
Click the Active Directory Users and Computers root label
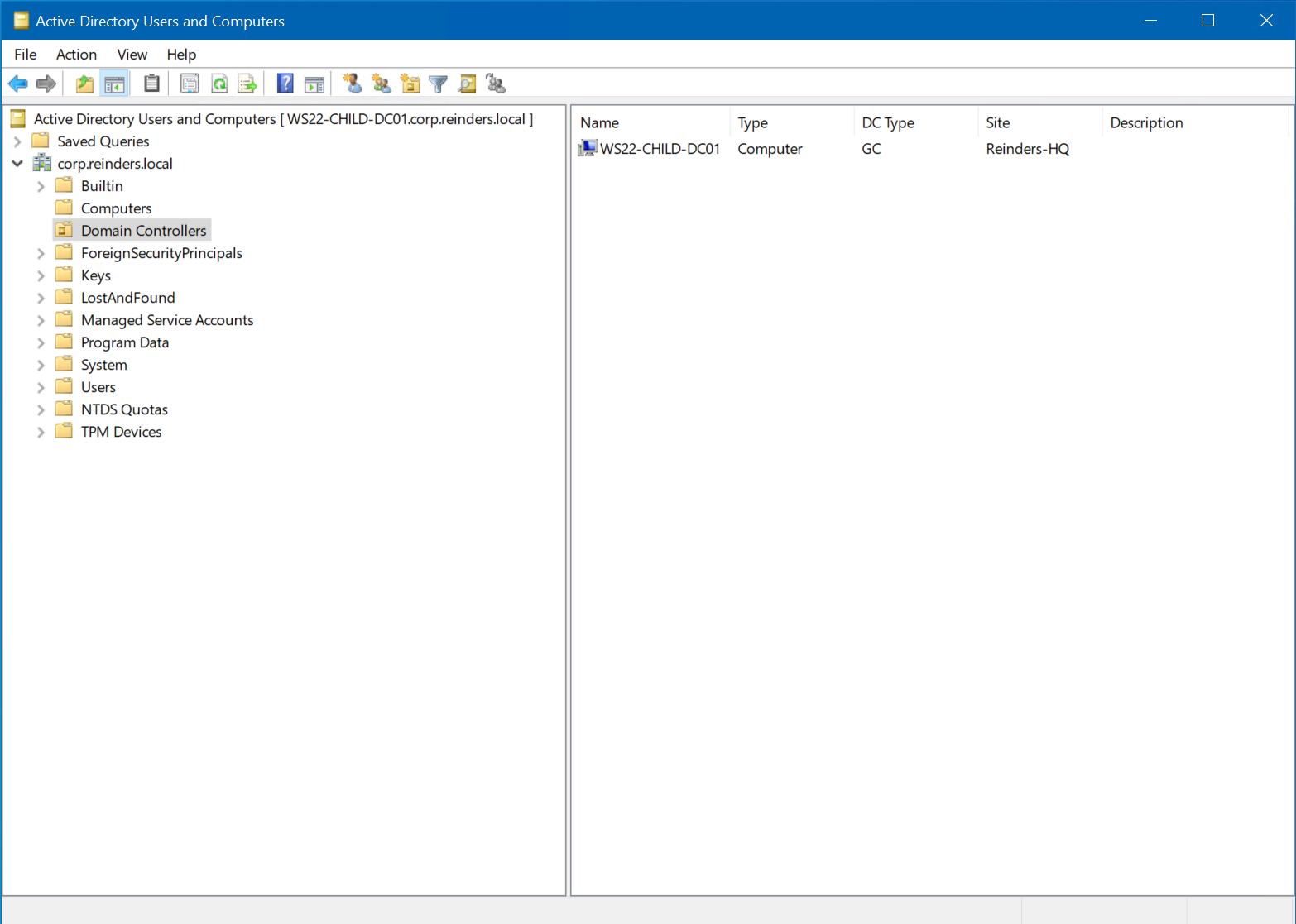(x=283, y=119)
